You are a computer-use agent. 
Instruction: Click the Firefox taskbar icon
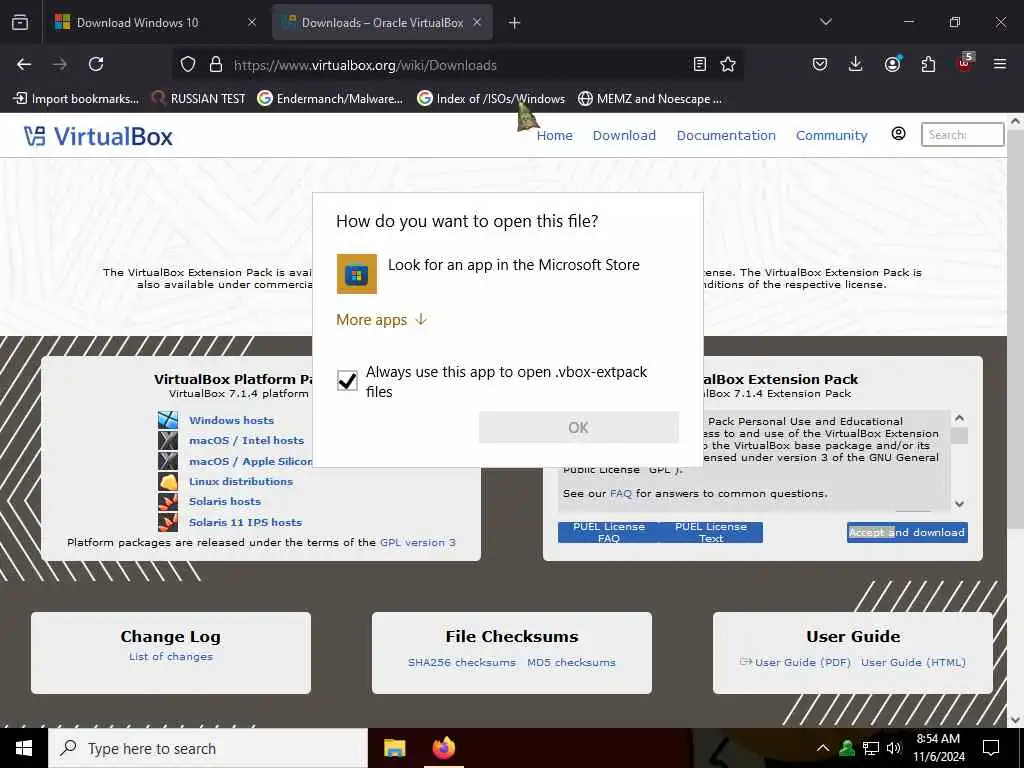point(443,748)
